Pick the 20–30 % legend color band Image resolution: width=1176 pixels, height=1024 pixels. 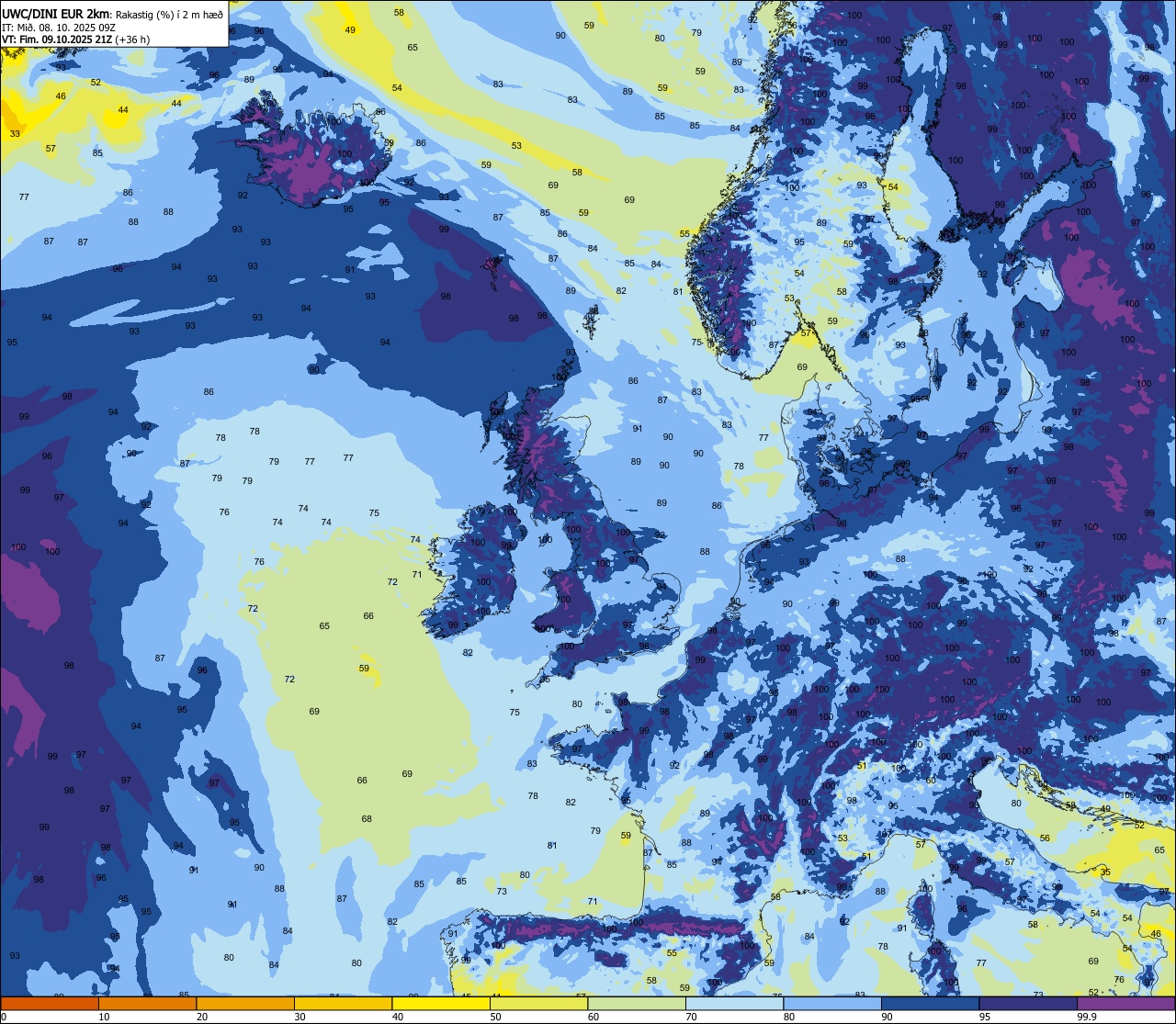click(245, 1003)
